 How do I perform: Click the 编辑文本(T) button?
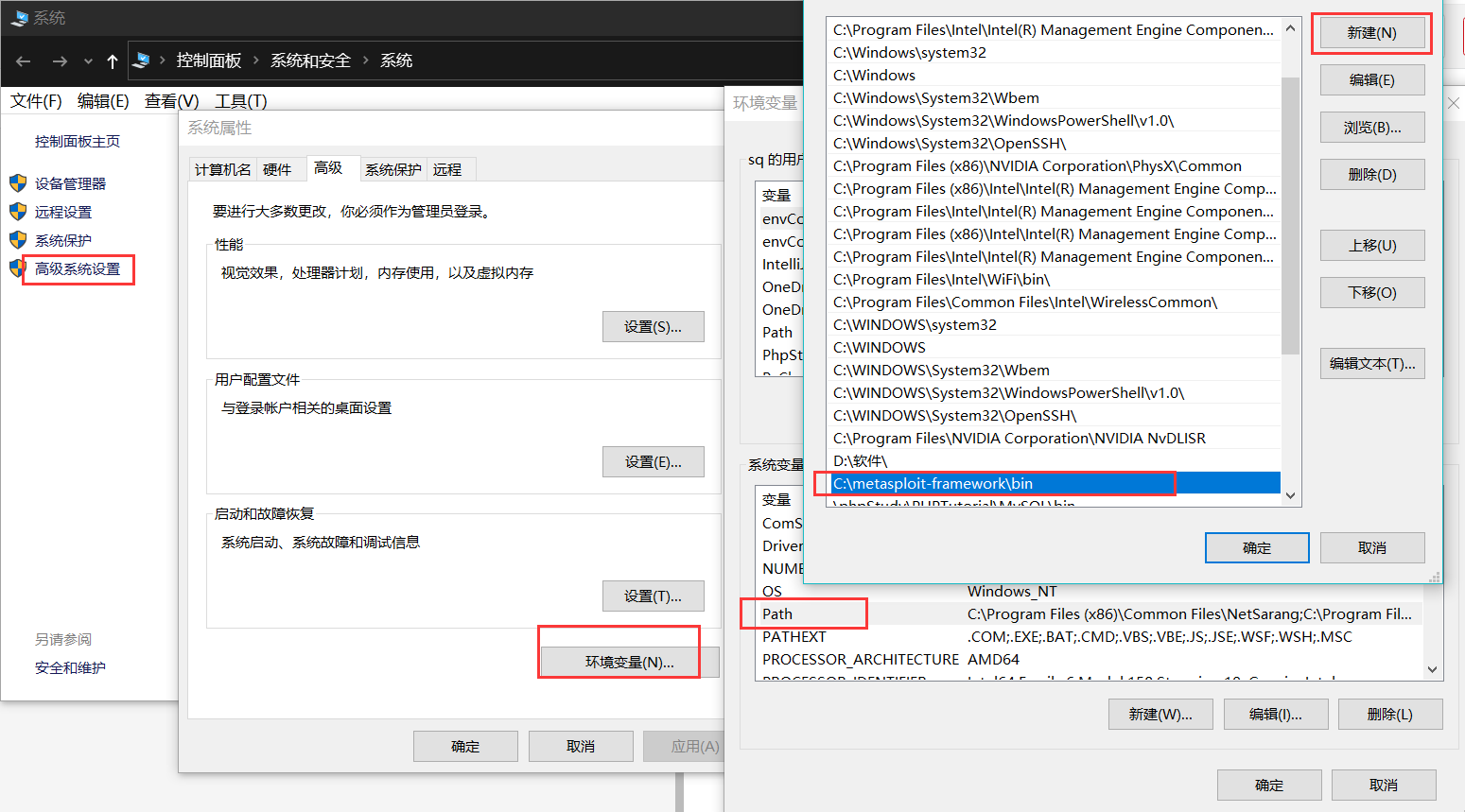pos(1371,363)
